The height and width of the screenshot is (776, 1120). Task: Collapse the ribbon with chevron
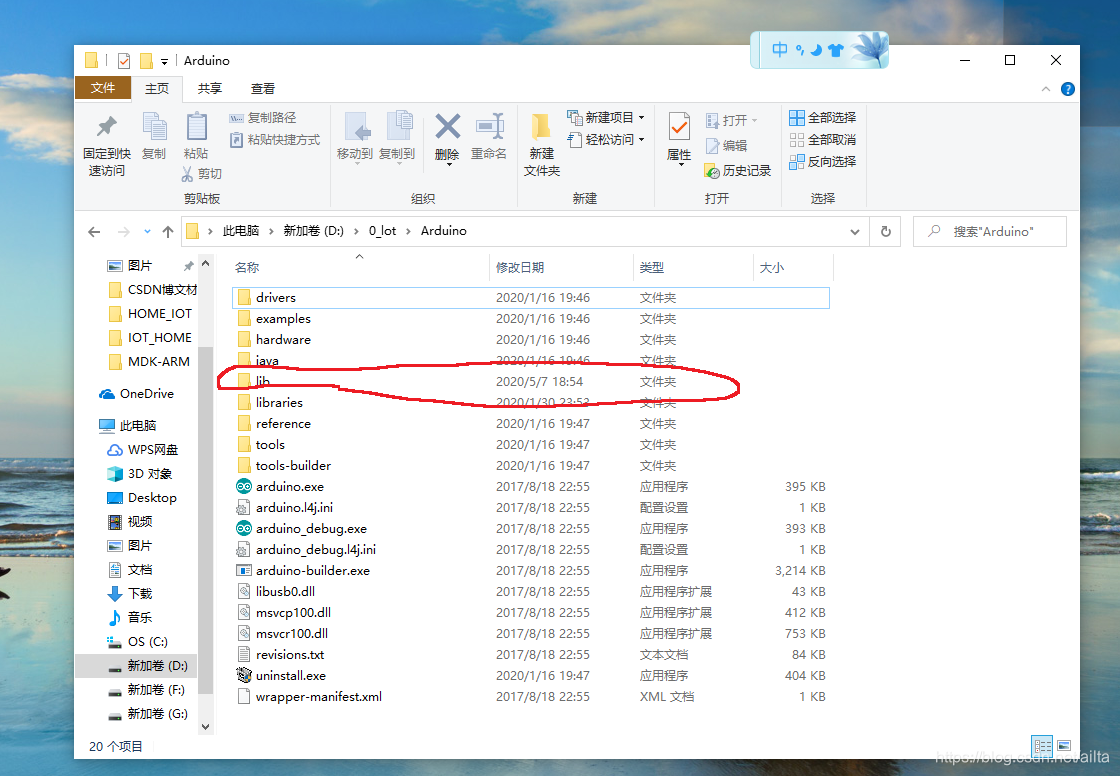point(1046,89)
